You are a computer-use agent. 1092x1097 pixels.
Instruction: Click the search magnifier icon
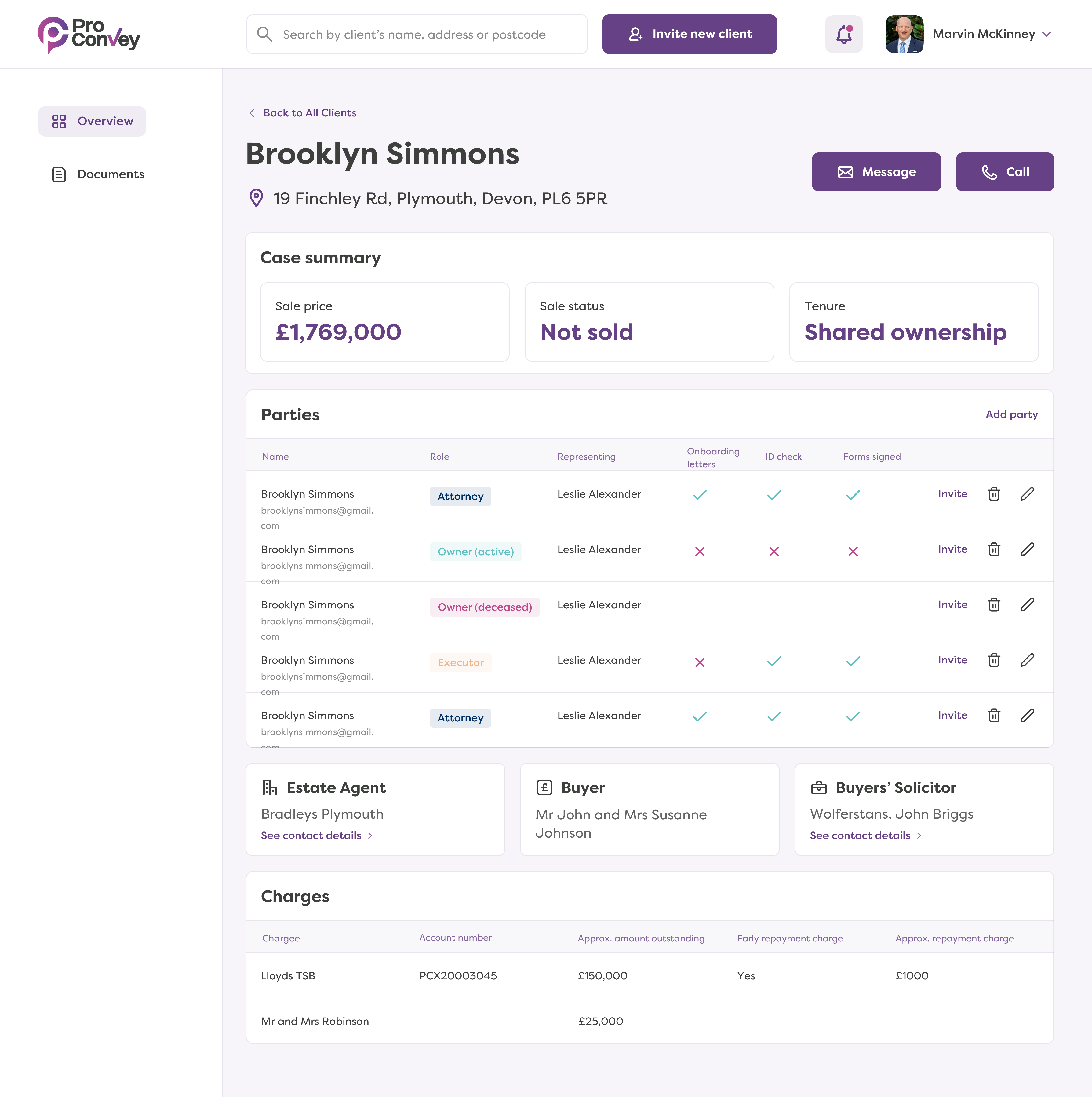(264, 34)
